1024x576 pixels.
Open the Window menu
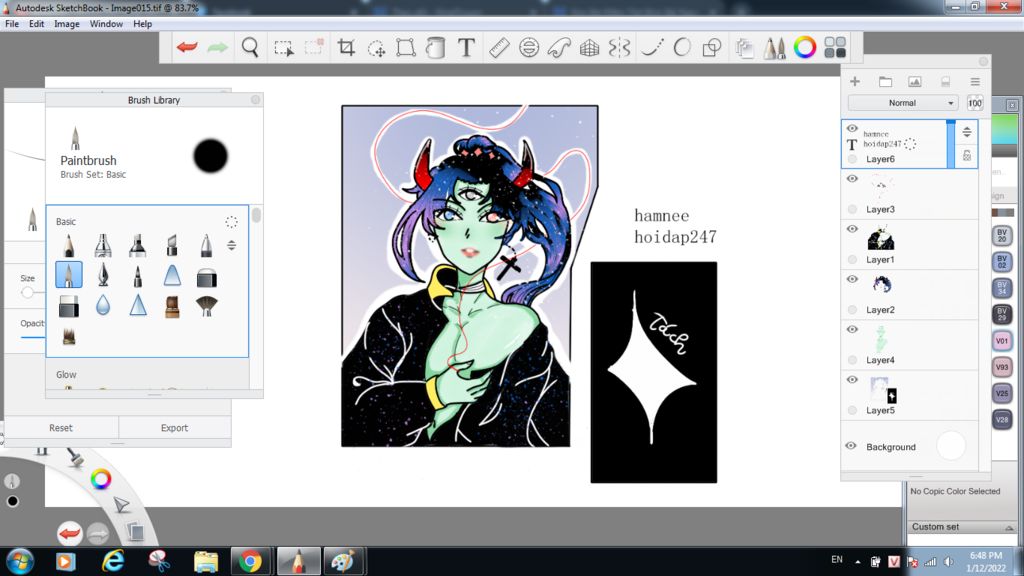[106, 24]
